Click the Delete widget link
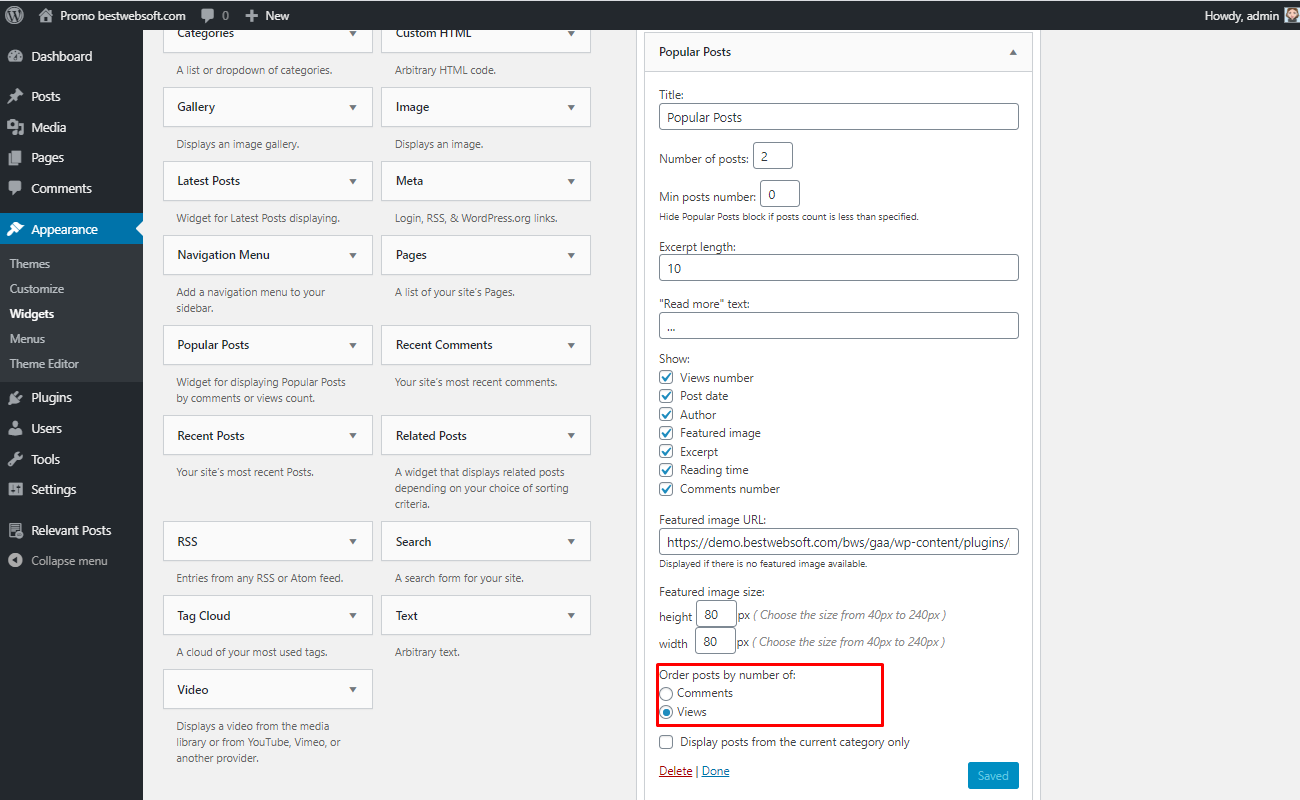 676,771
